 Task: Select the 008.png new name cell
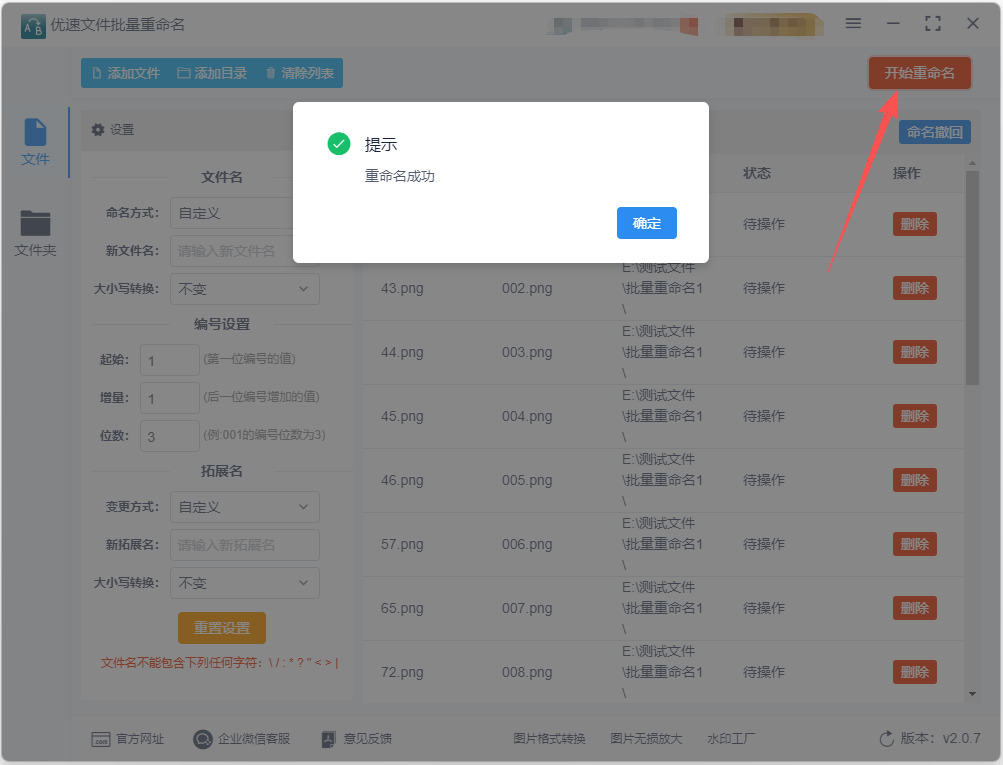527,672
